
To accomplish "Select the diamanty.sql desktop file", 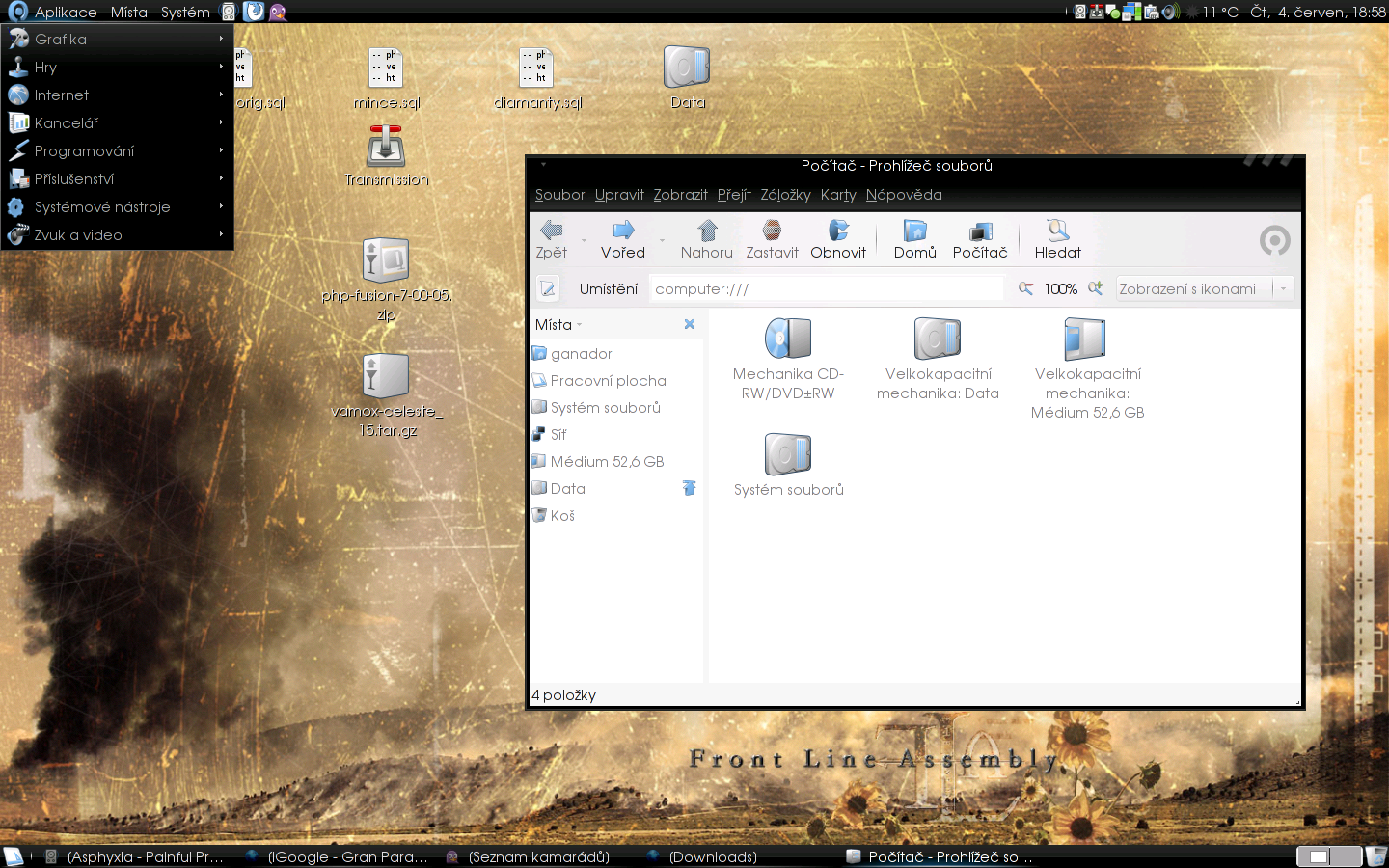I will pyautogui.click(x=537, y=79).
